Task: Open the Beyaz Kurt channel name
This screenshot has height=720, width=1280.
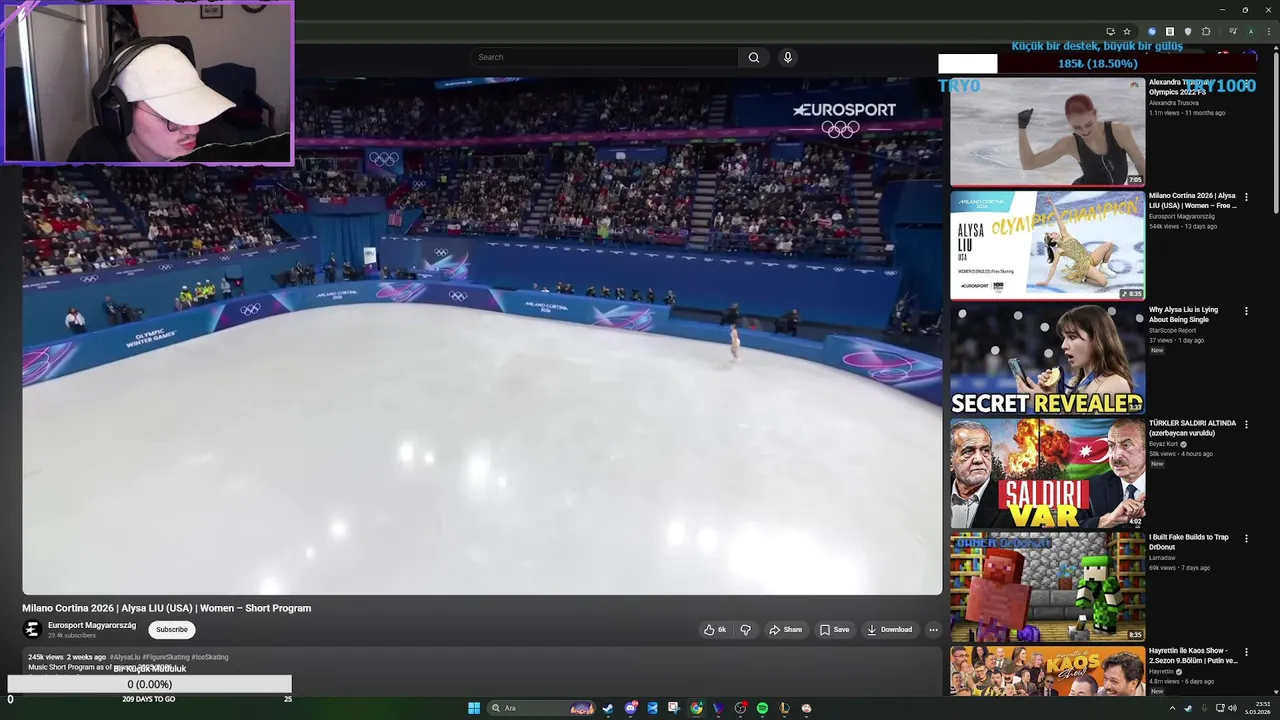Action: point(1163,444)
